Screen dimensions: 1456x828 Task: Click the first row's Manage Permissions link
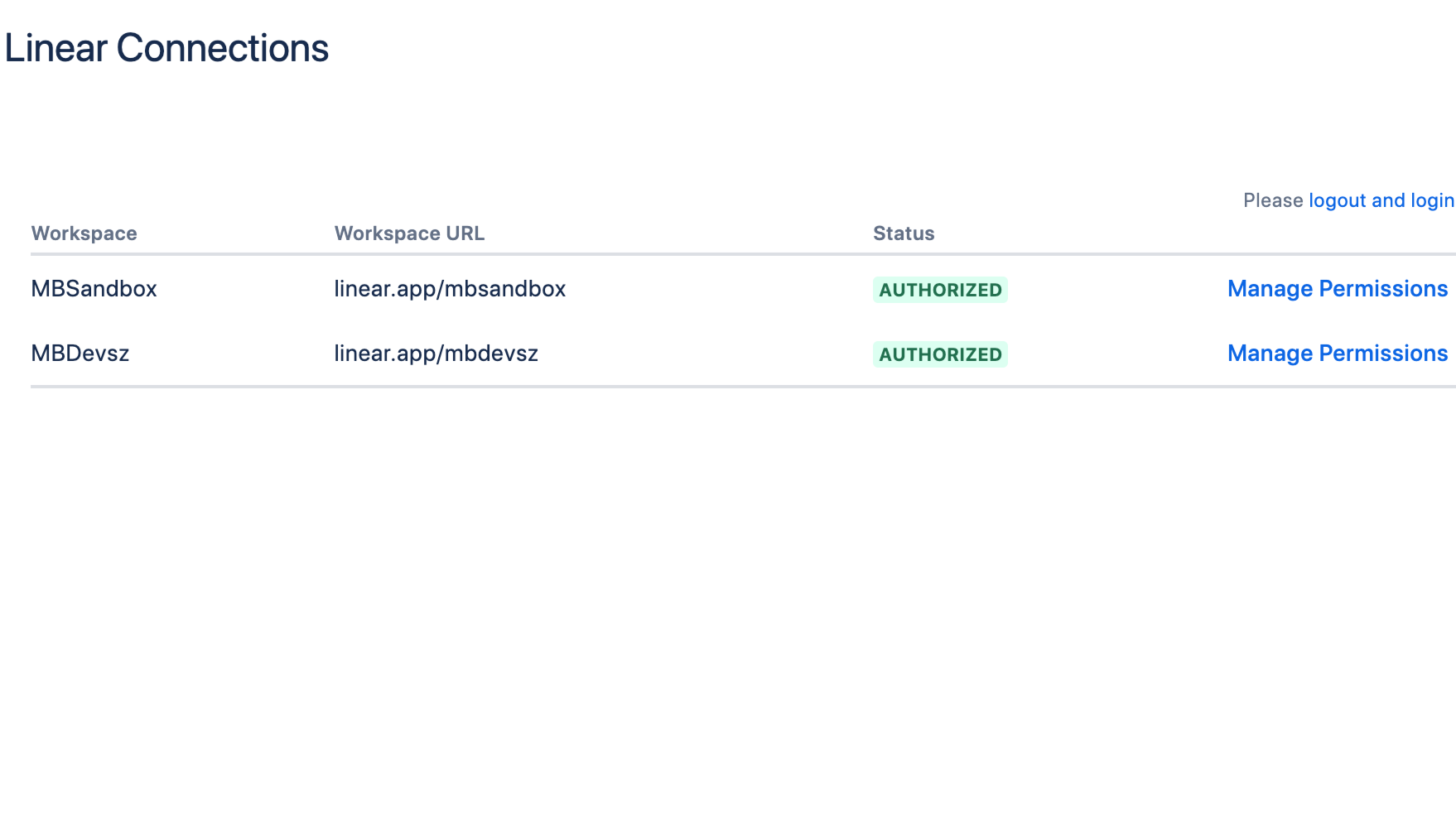1337,289
